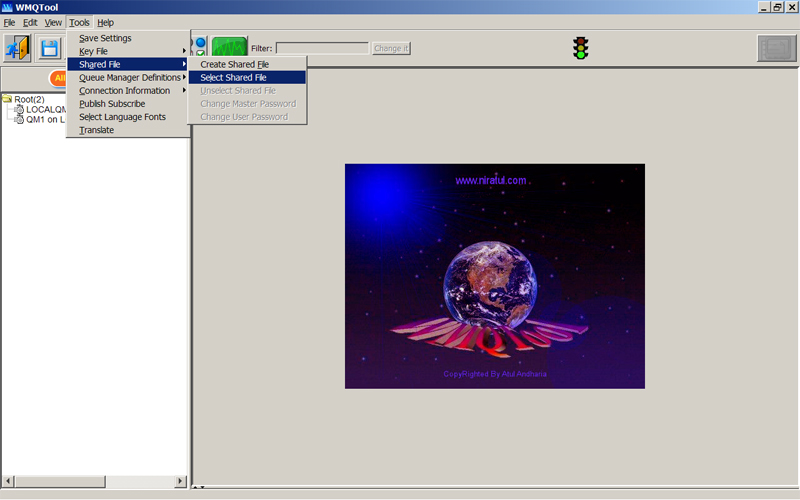This screenshot has height=500, width=800.
Task: Choose Select Language Fonts item
Action: [129, 117]
